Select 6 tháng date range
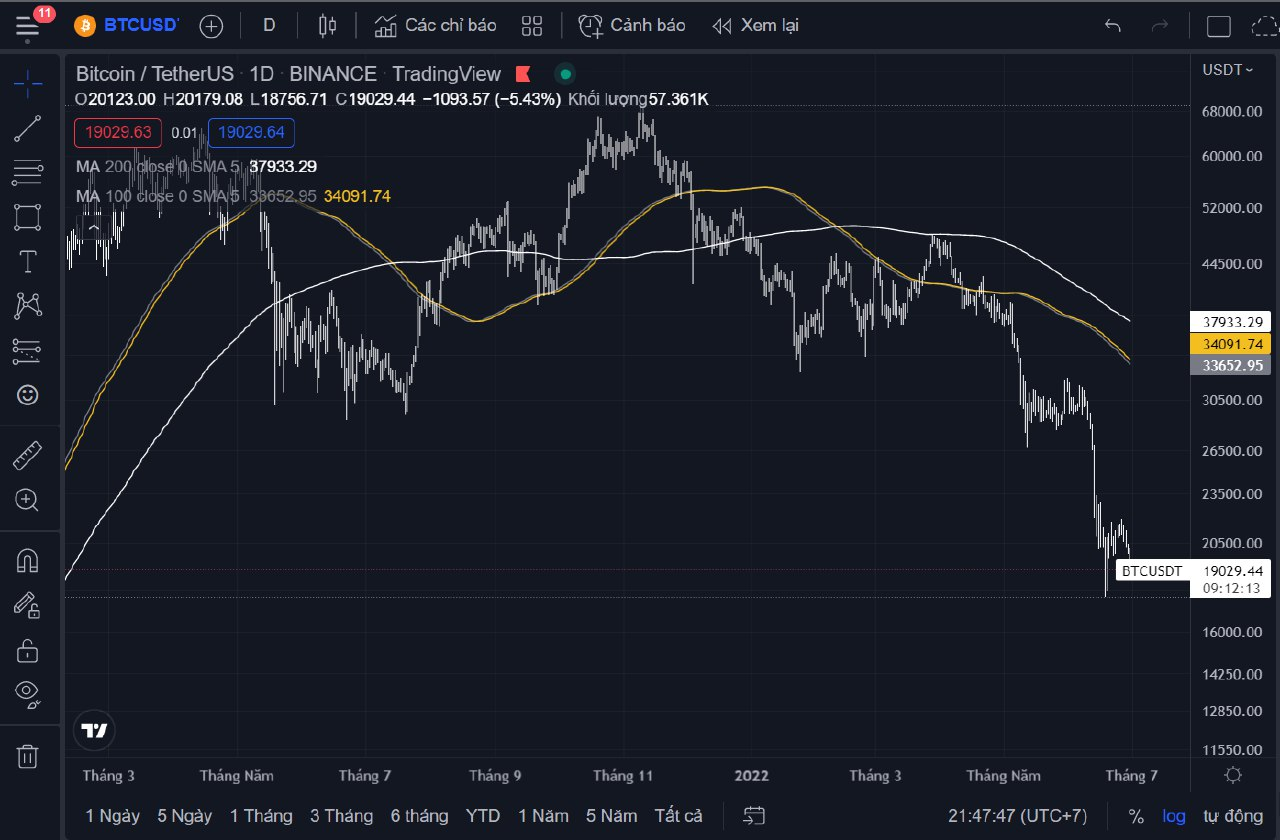 [419, 816]
